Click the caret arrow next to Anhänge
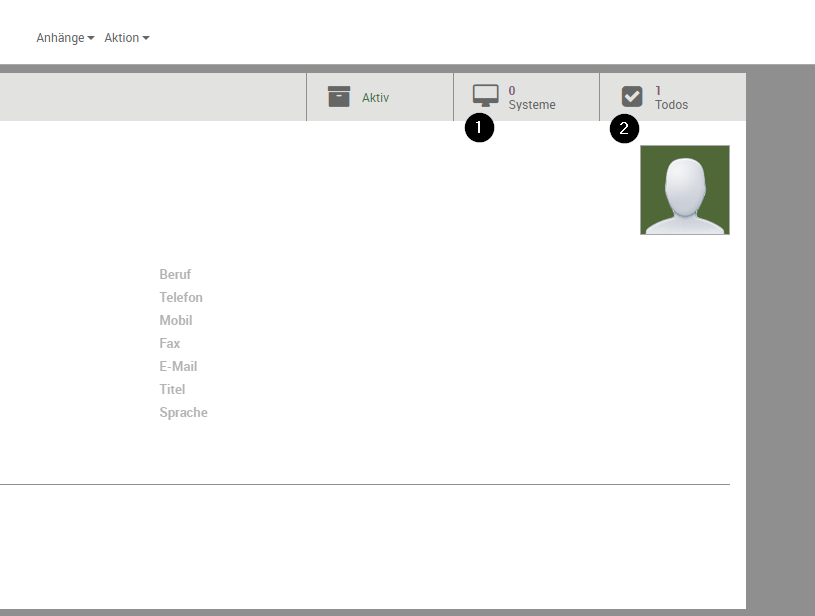The image size is (815, 616). click(x=91, y=39)
